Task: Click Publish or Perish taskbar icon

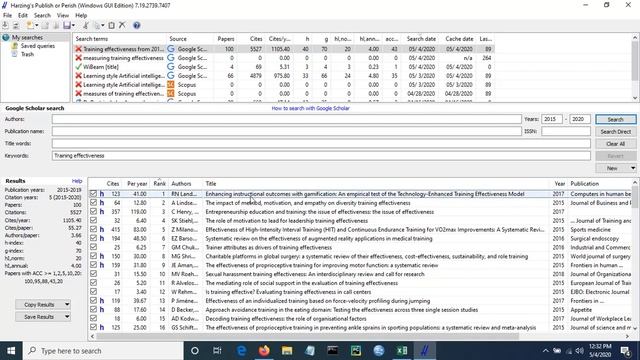Action: [424, 351]
